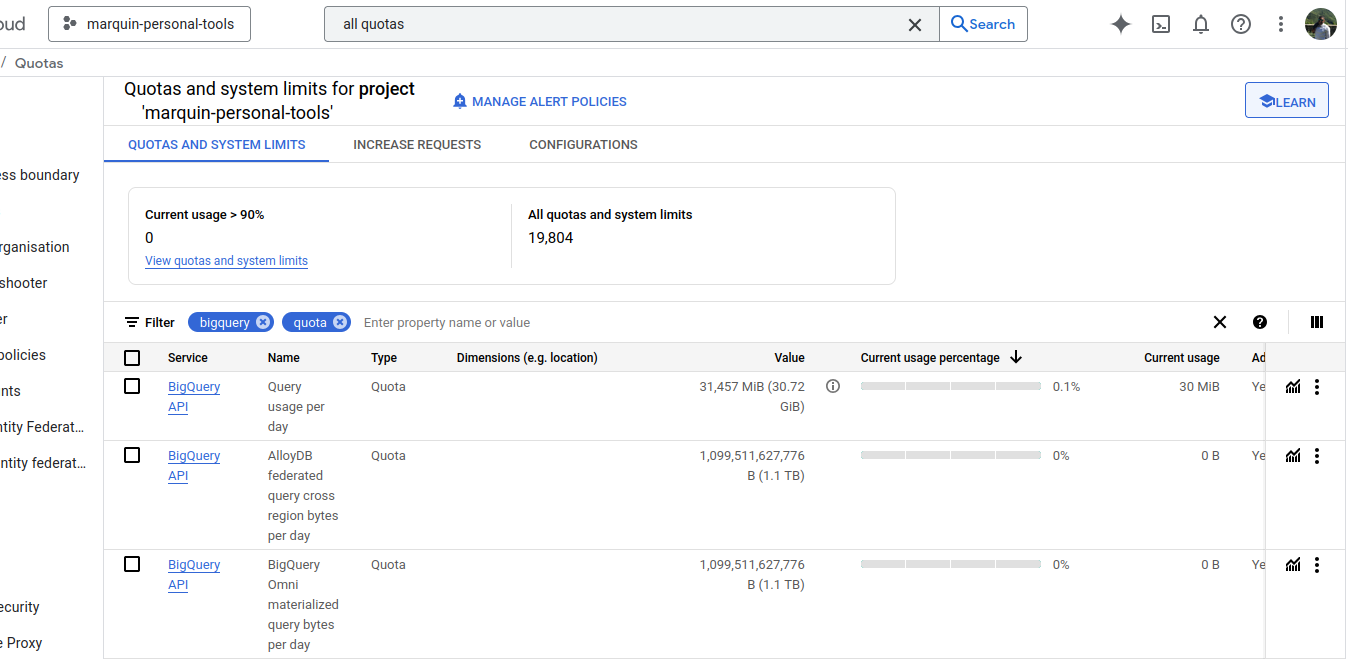The width and height of the screenshot is (1348, 659).
Task: Click info icon beside 31,457 MiB value
Action: pos(833,386)
